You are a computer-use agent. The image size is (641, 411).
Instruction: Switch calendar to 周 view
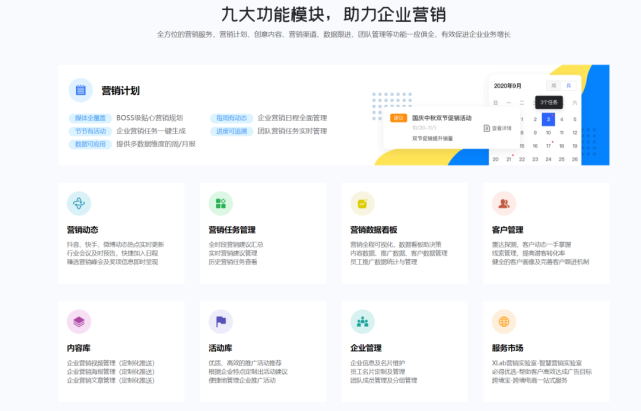tap(554, 85)
